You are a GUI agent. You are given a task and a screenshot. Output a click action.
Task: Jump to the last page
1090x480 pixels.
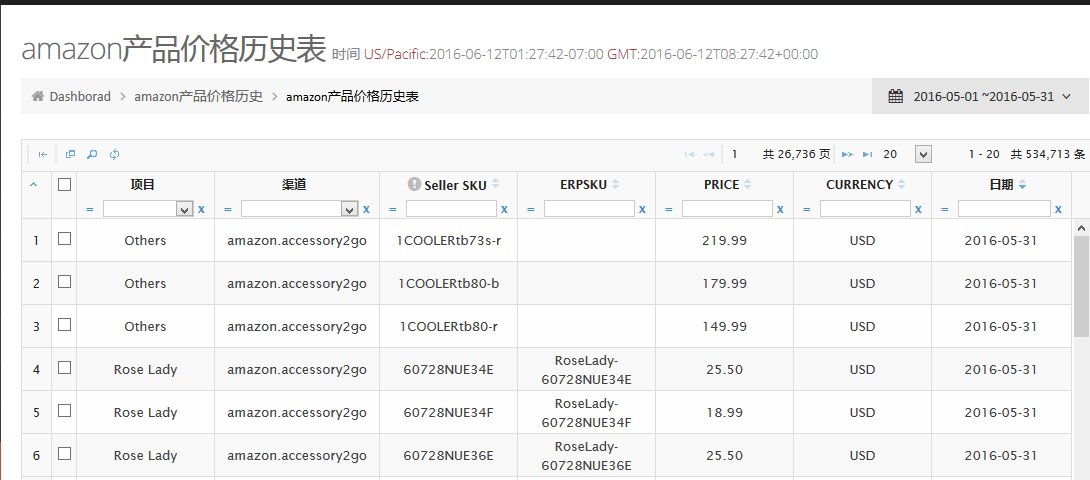click(x=868, y=154)
